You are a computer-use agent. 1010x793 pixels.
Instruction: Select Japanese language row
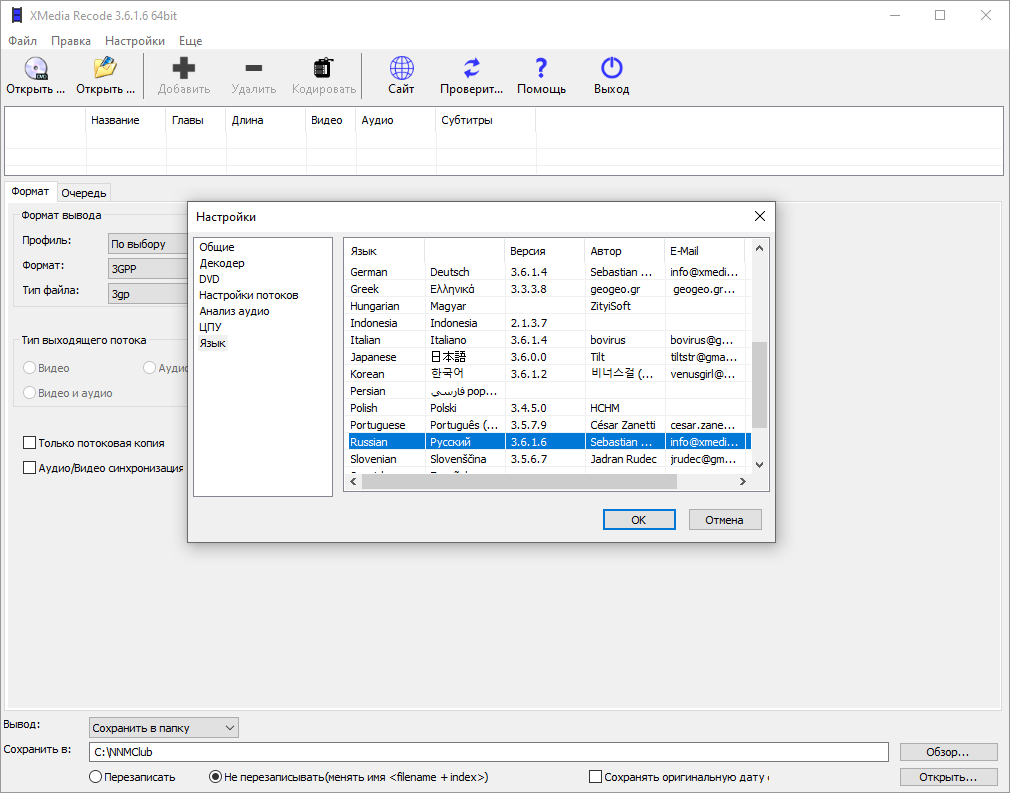point(548,357)
